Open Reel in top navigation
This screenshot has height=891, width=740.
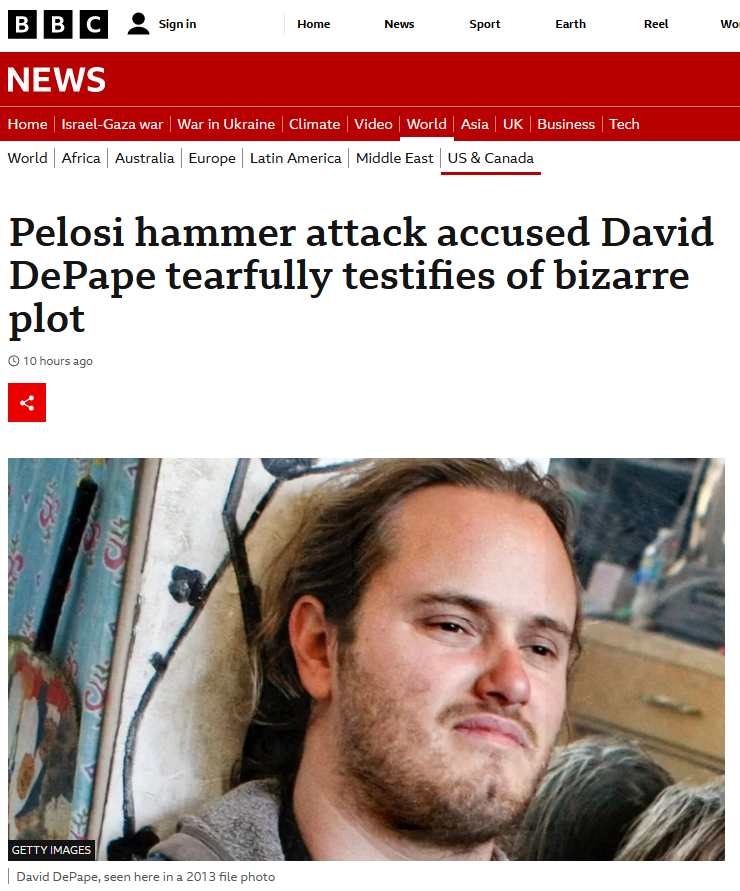(x=656, y=24)
